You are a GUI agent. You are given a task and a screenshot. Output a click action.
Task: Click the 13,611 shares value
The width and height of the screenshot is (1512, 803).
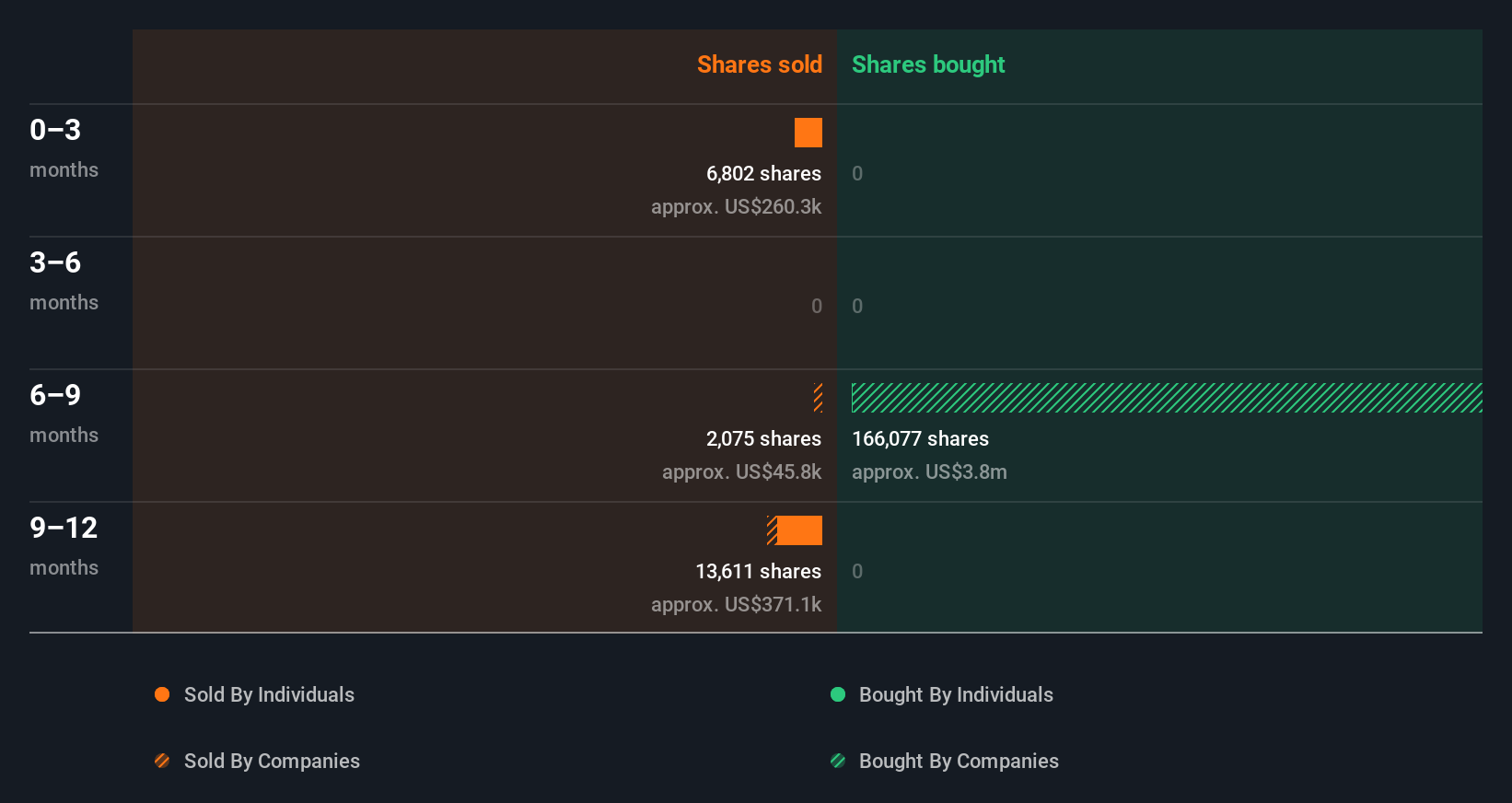[x=758, y=572]
